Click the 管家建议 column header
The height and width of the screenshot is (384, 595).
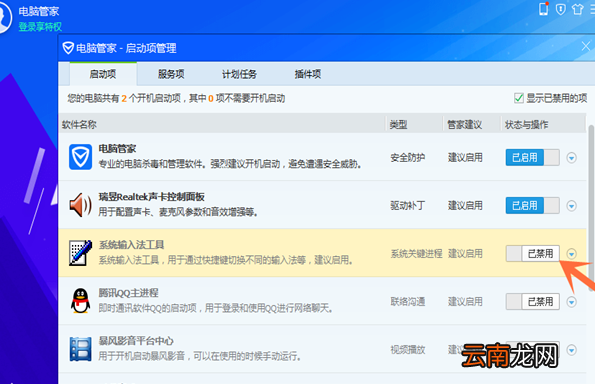click(x=465, y=124)
